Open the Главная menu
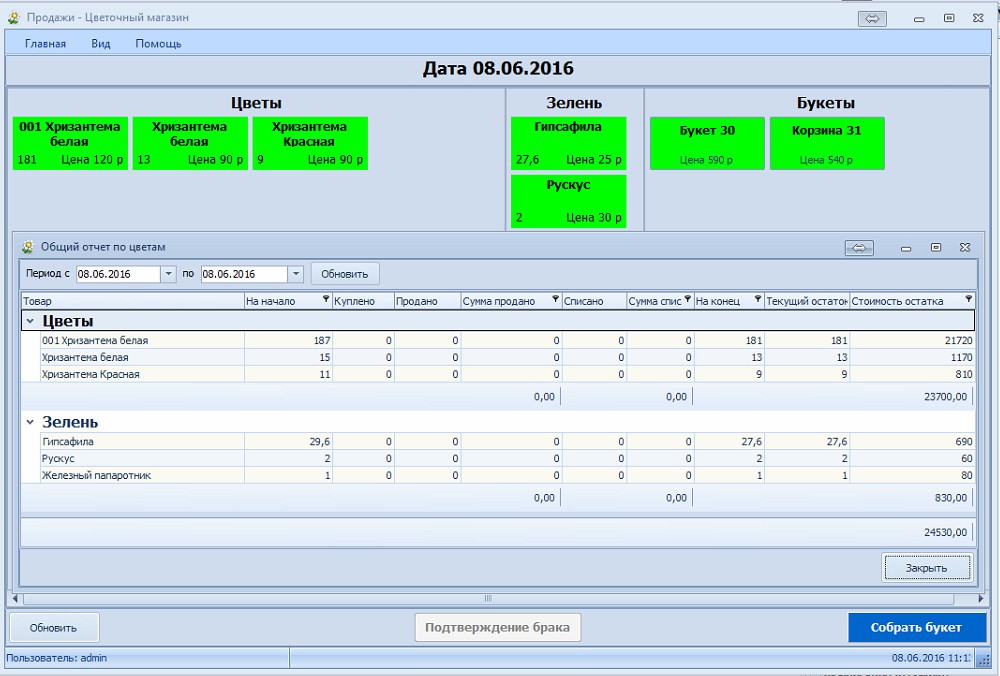 [x=45, y=43]
